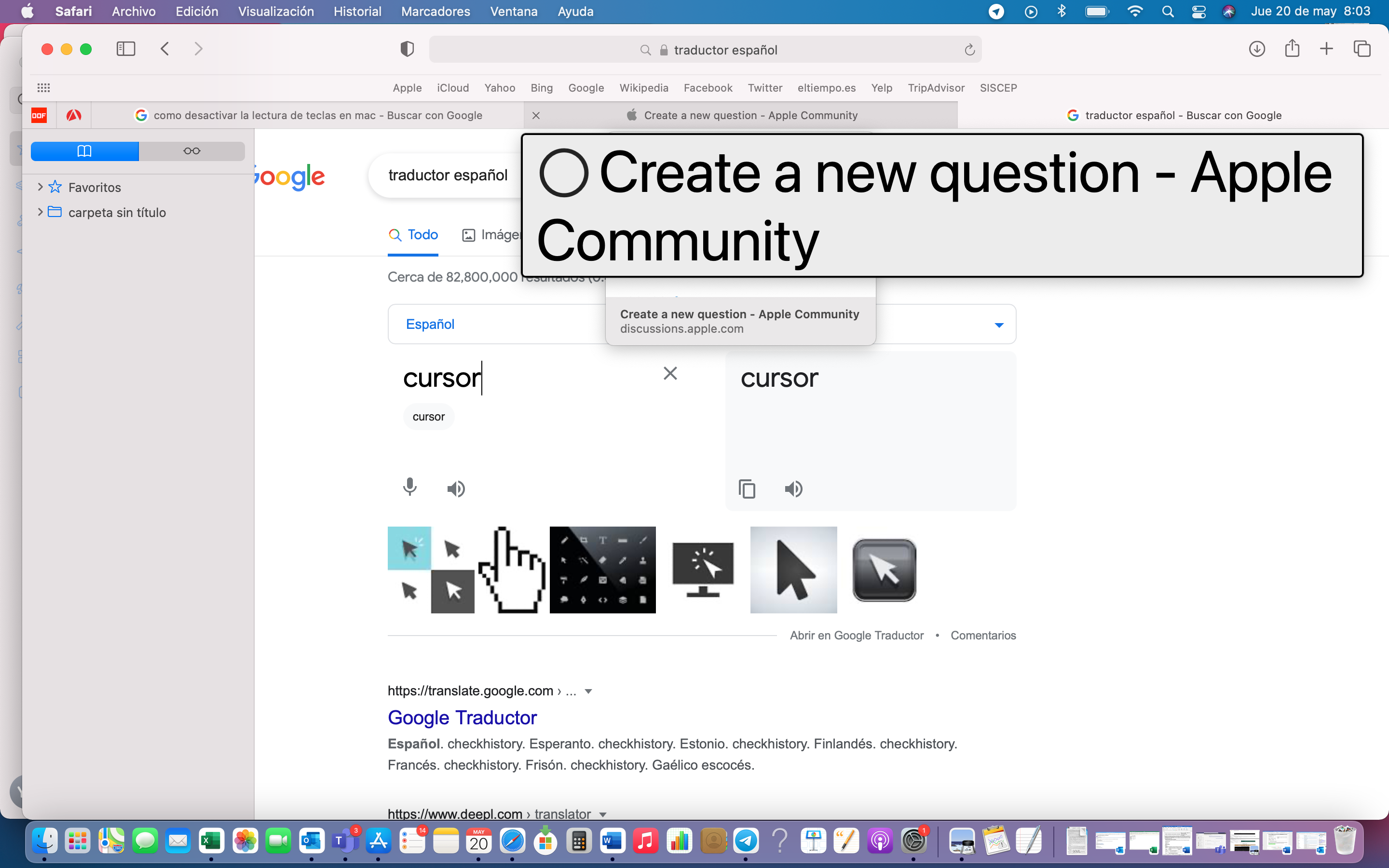Image resolution: width=1389 pixels, height=868 pixels.
Task: Click the privacy report shield icon
Action: click(x=407, y=49)
